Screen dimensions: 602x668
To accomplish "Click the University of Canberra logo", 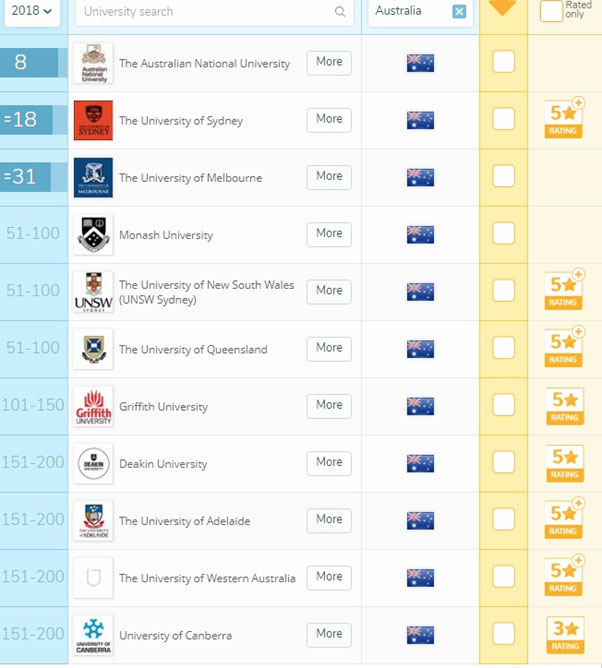I will [93, 635].
